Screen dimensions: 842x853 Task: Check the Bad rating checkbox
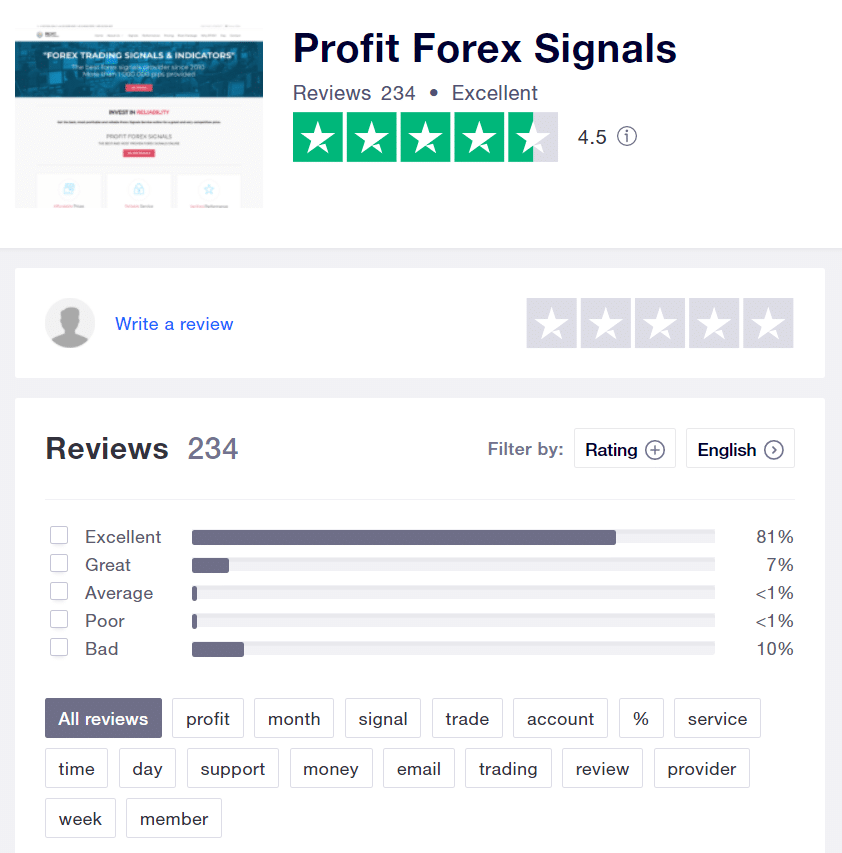click(x=59, y=647)
